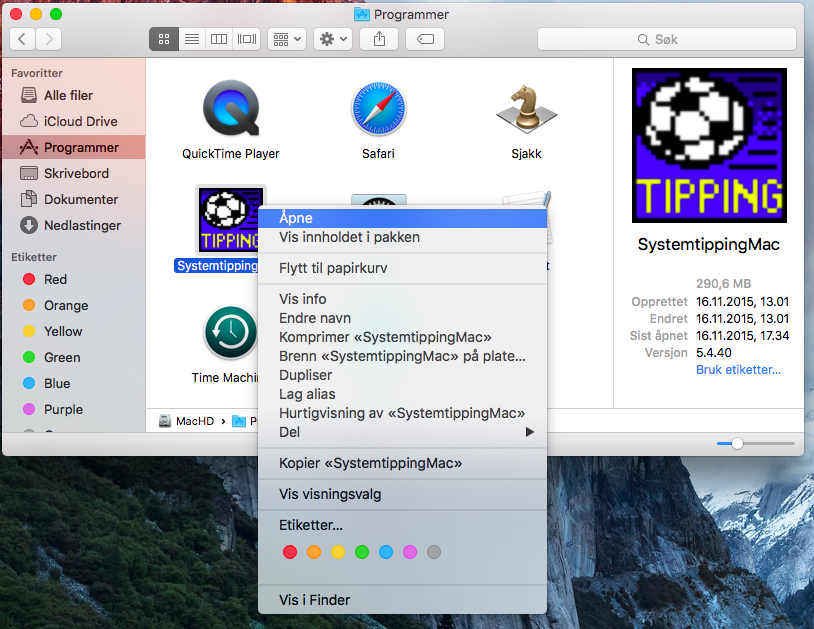Choose Etiketter… in context menu
Screen dimensions: 814x629
(x=402, y=525)
